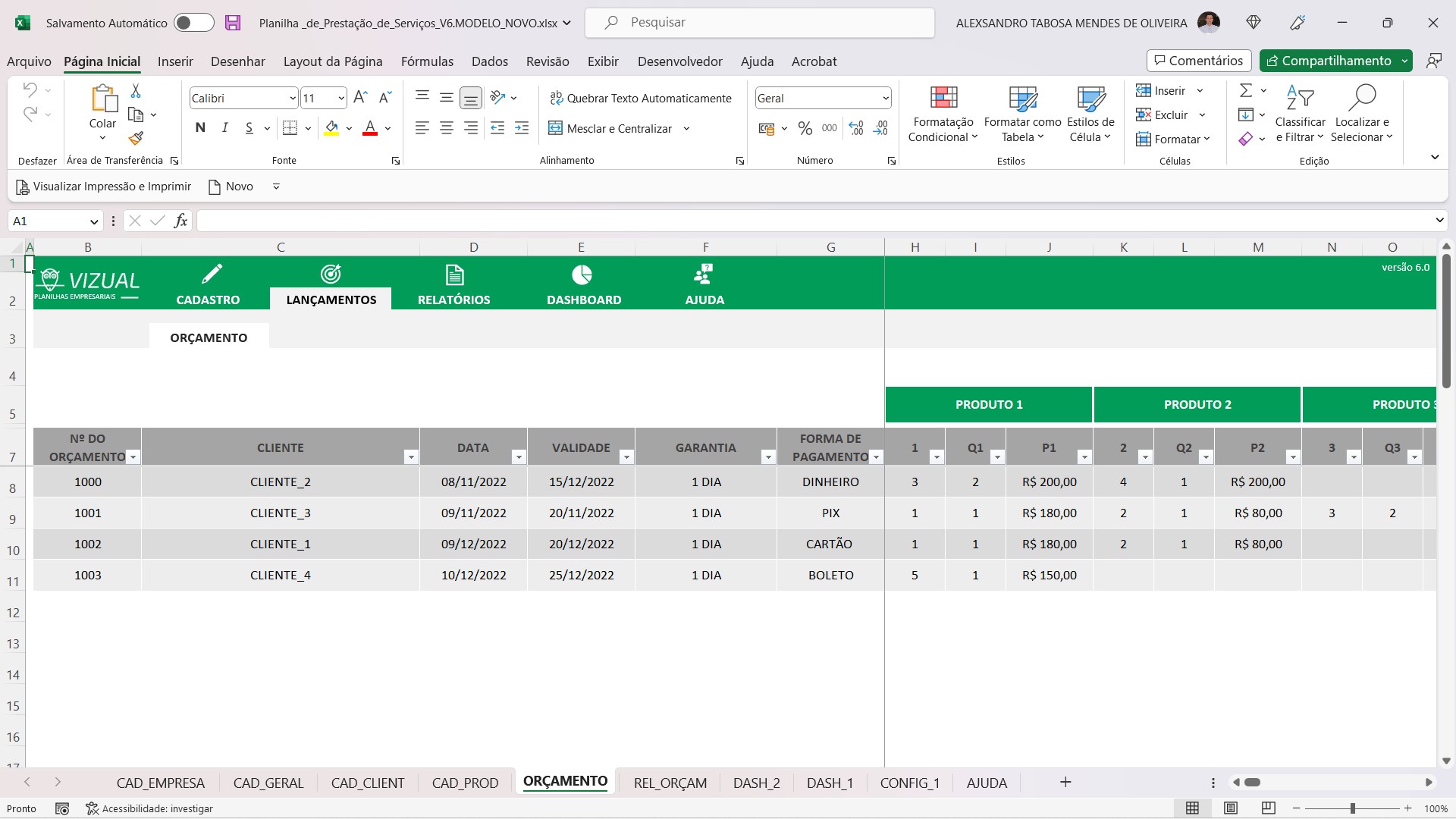Click the RELATÓRIOS document icon
Viewport: 1456px width, 819px height.
(x=454, y=275)
